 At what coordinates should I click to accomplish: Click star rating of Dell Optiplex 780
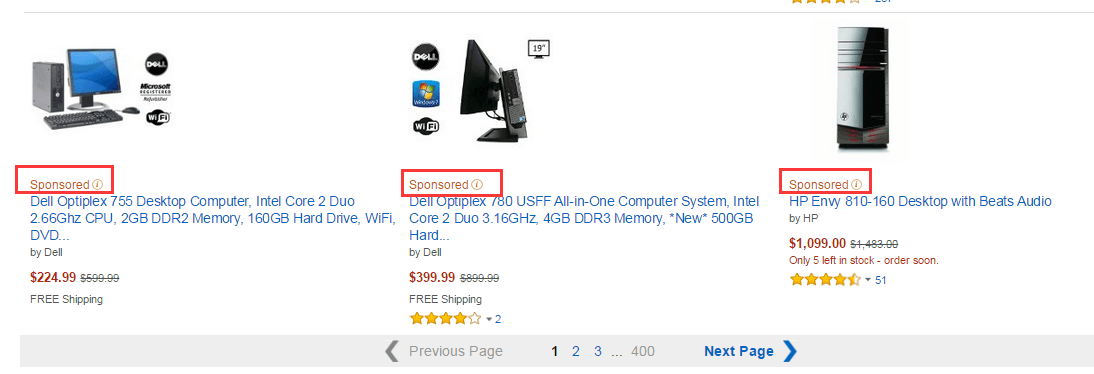click(446, 319)
